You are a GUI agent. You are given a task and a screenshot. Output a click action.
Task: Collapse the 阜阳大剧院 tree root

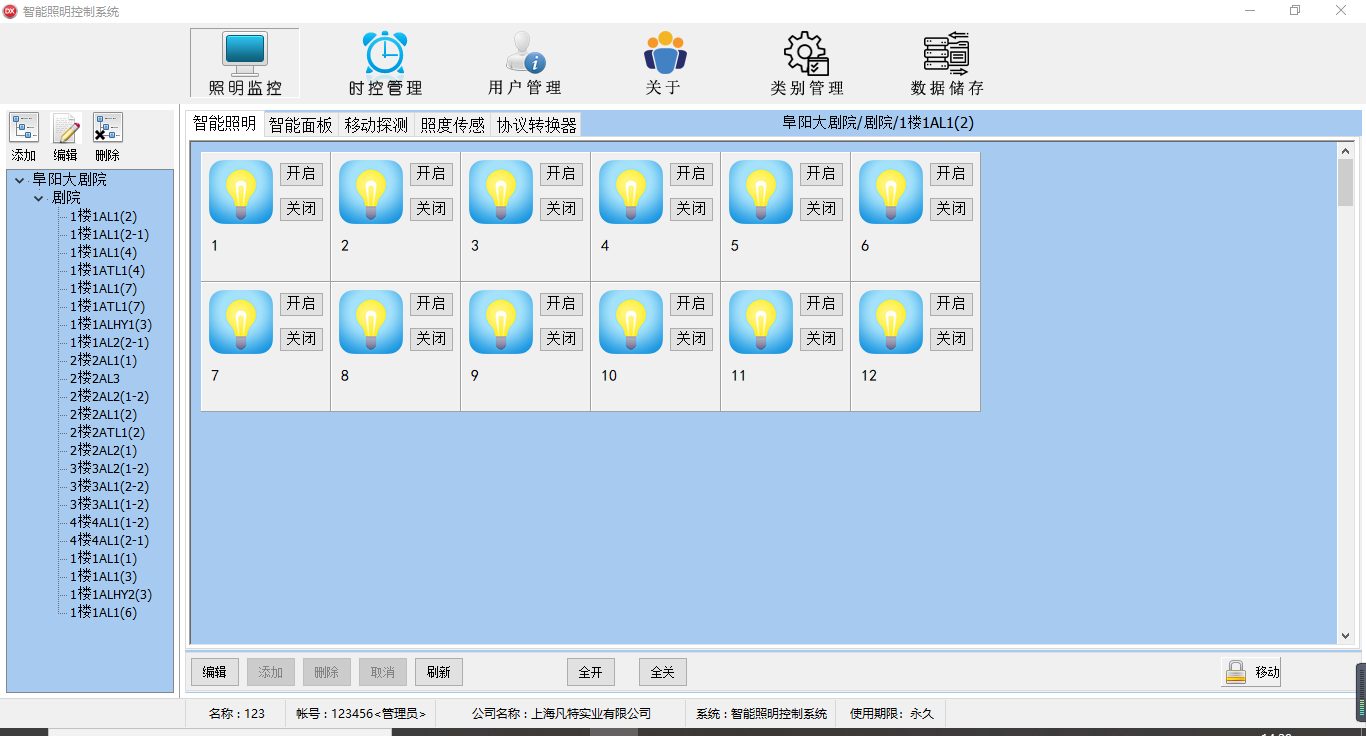(19, 180)
